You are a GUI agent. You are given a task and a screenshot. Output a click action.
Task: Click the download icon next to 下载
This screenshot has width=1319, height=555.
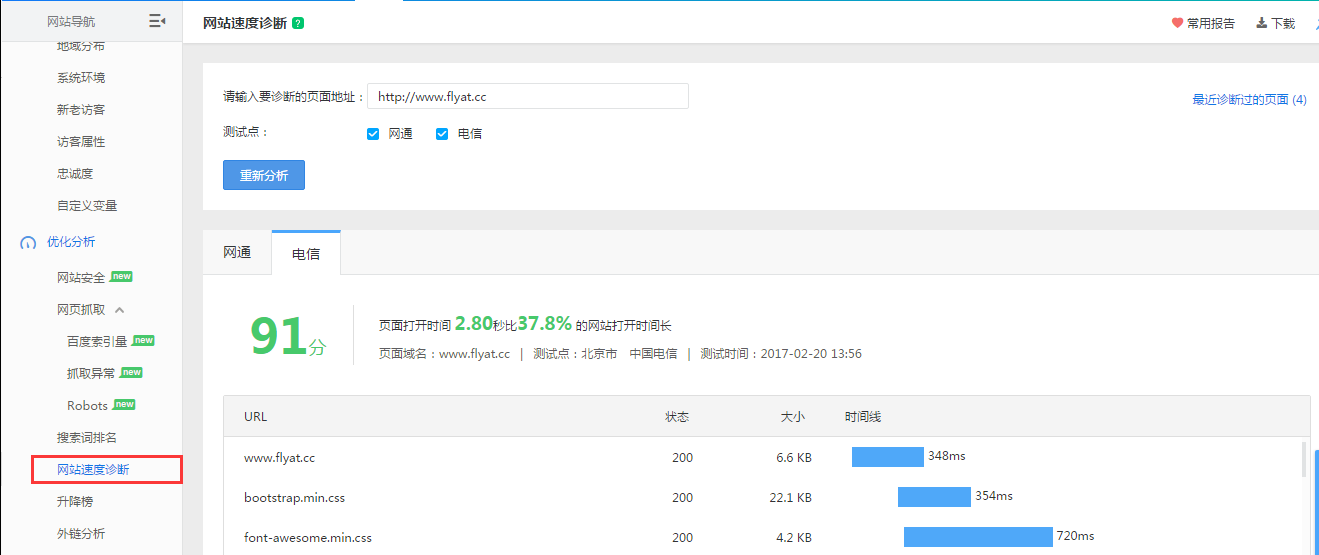coord(1262,23)
